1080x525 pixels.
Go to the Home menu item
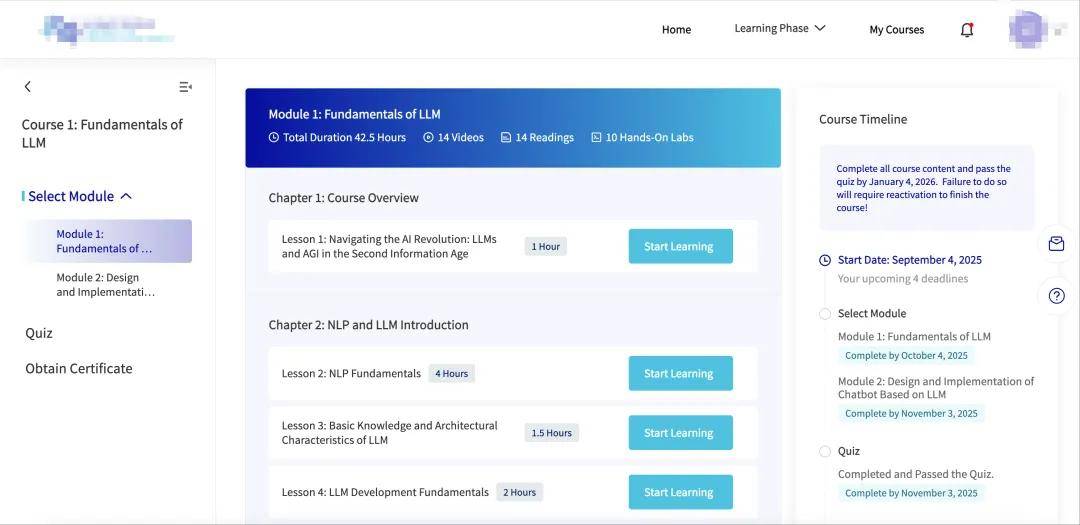[x=676, y=30]
